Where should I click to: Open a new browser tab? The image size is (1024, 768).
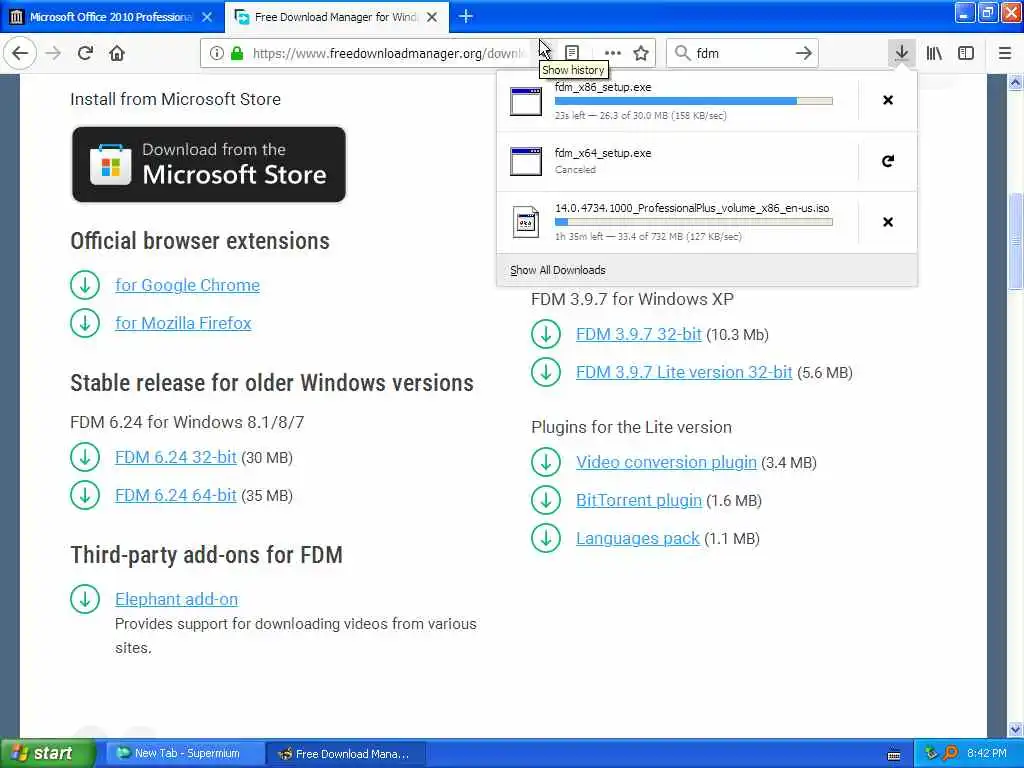(466, 17)
